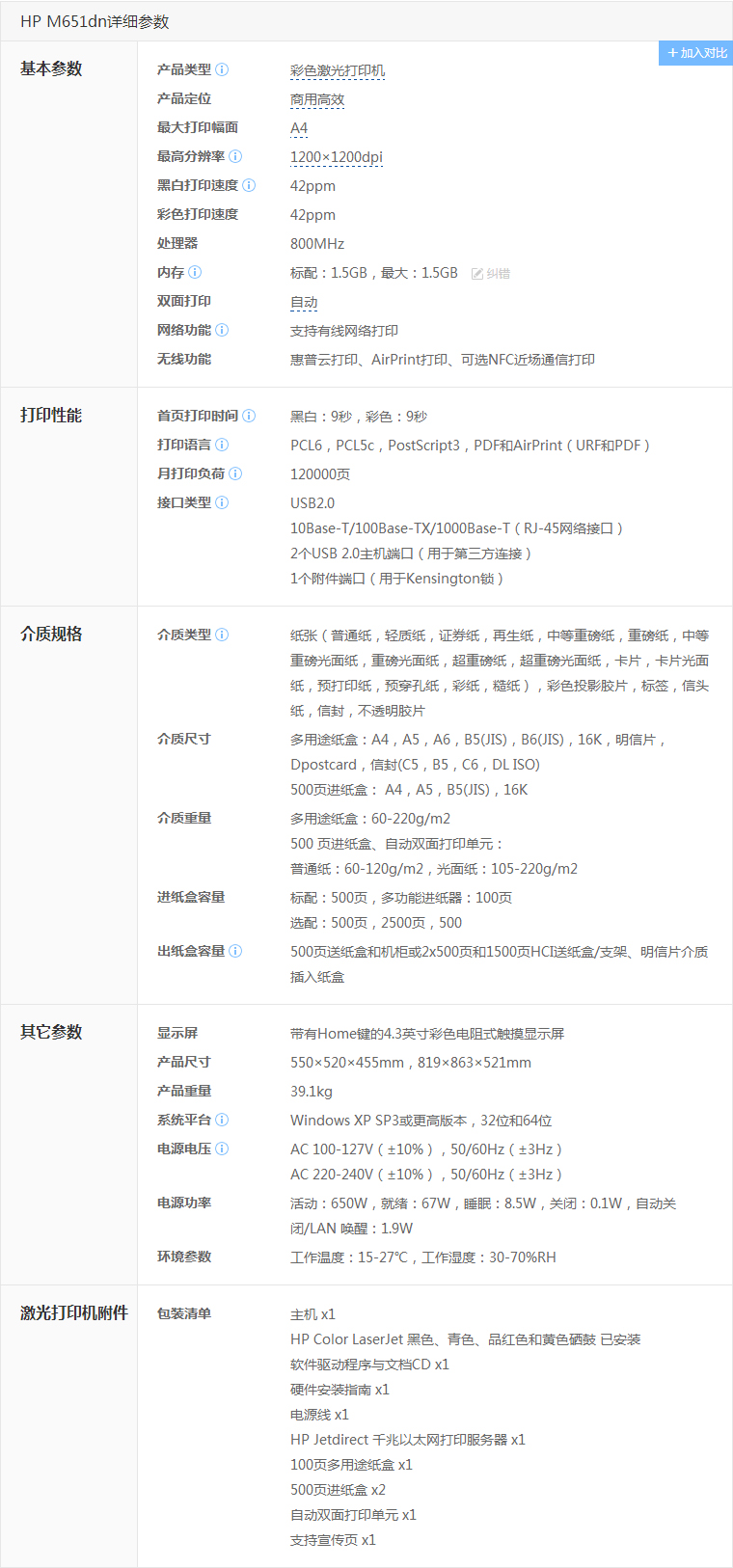Click the 主机 x1 package item
The image size is (733, 1568).
(312, 1314)
